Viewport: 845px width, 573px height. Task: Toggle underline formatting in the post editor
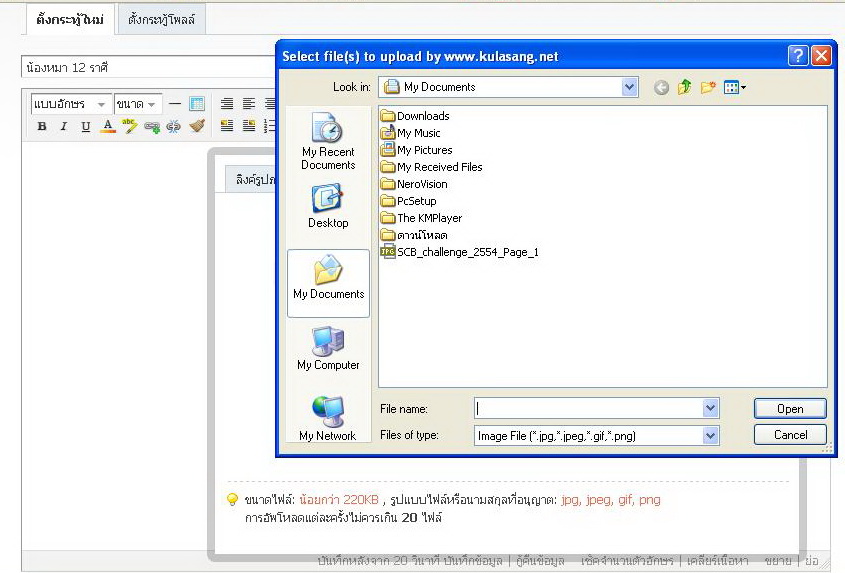click(x=85, y=126)
